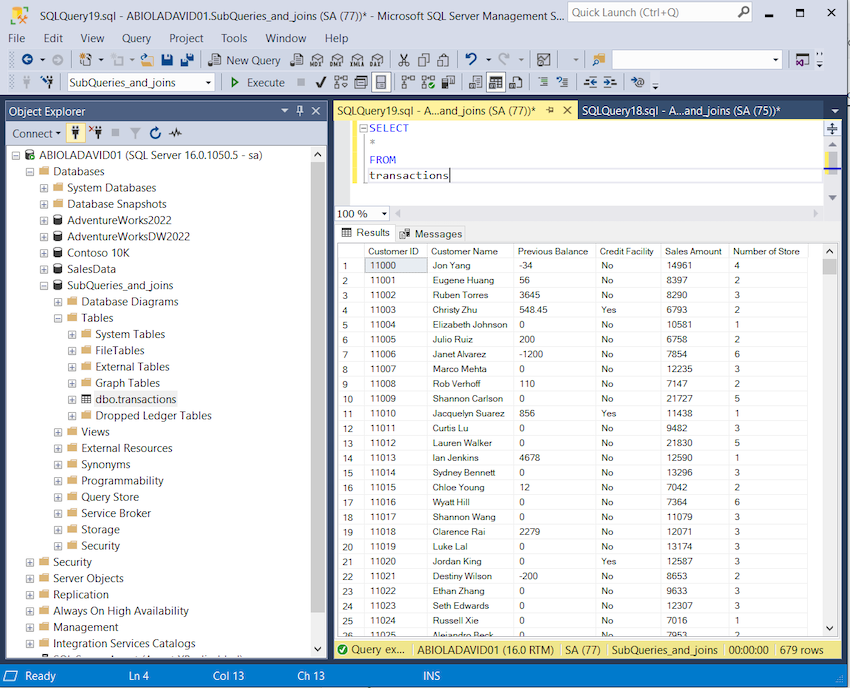Click the Parse checkmark icon

[x=320, y=83]
